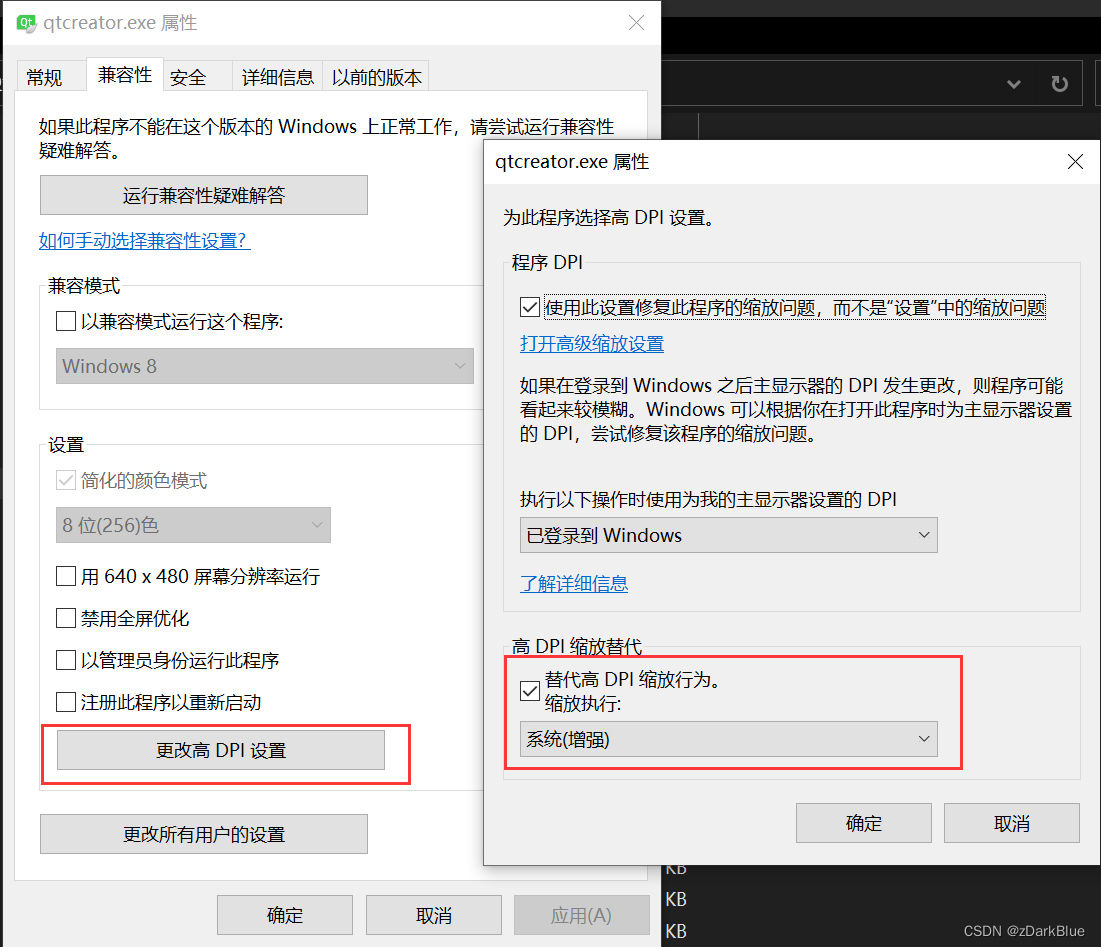Click 更改所有用户的设置 button
Image resolution: width=1101 pixels, height=947 pixels.
click(204, 834)
